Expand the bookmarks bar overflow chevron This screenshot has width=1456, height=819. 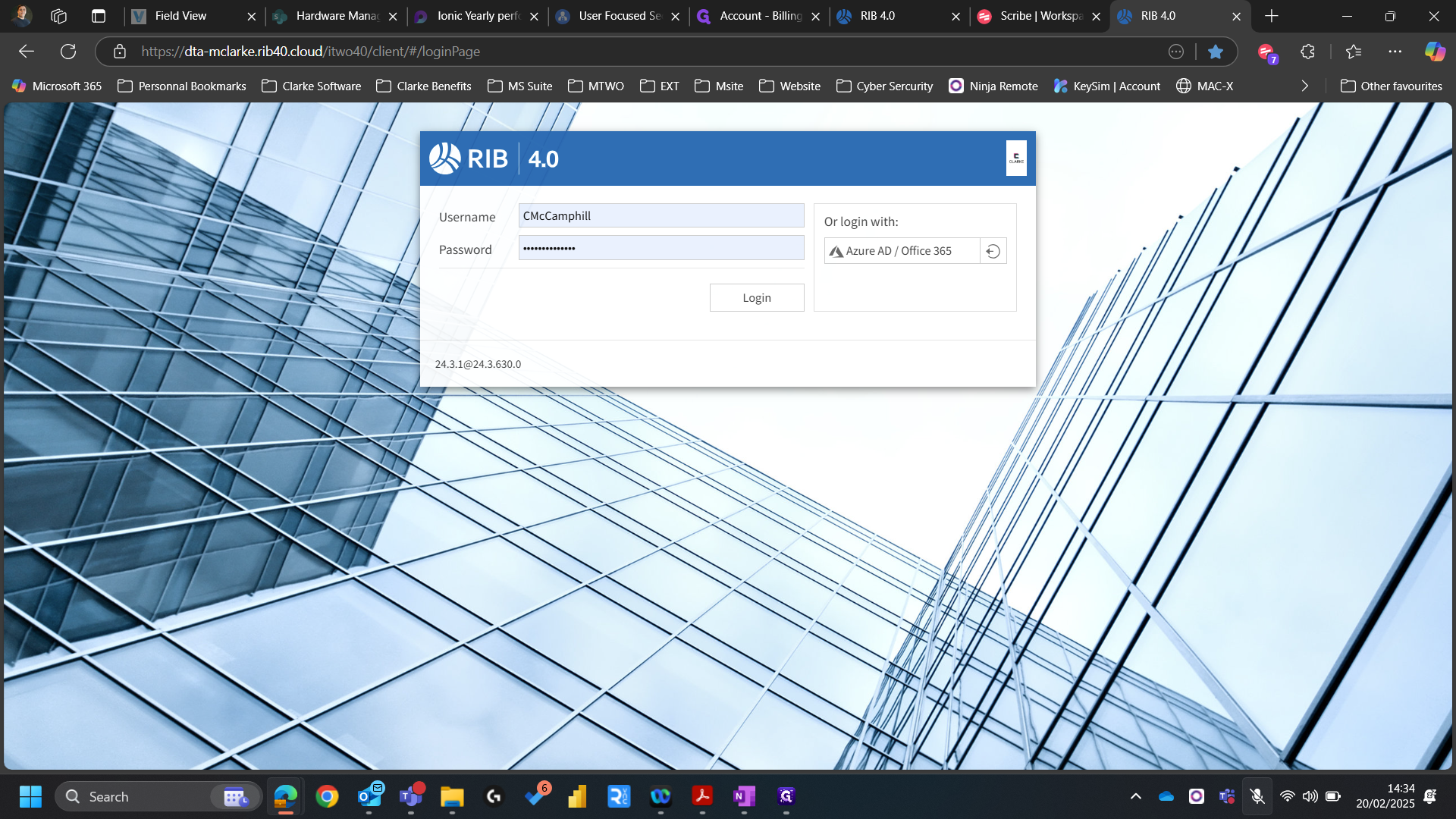point(1304,86)
